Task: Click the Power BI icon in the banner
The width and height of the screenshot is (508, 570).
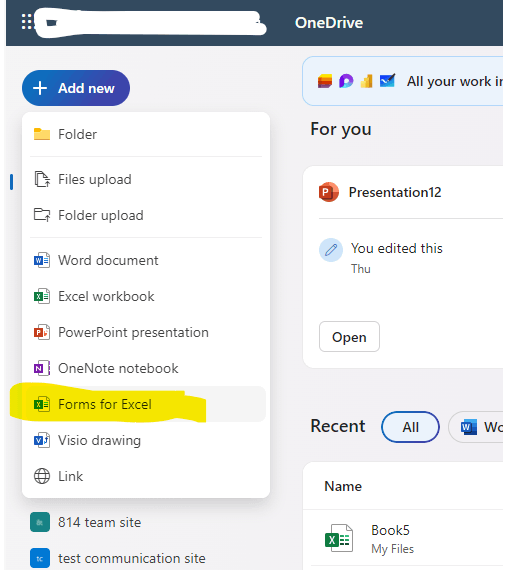Action: point(367,81)
